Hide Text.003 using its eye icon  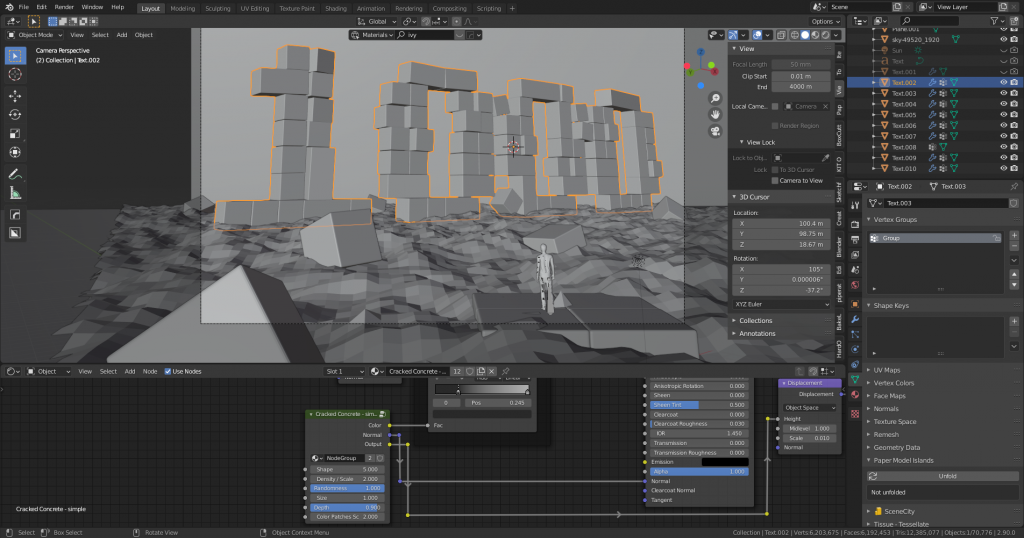tap(1003, 93)
